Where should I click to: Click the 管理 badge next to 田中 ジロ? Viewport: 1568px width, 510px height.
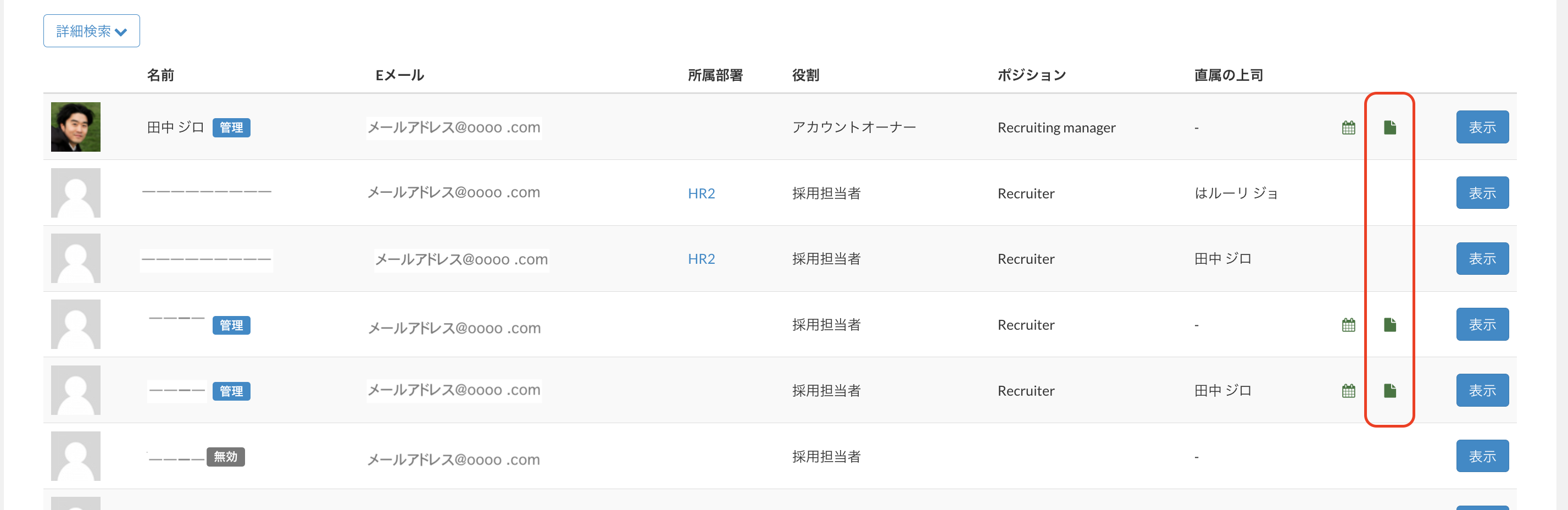click(x=231, y=128)
